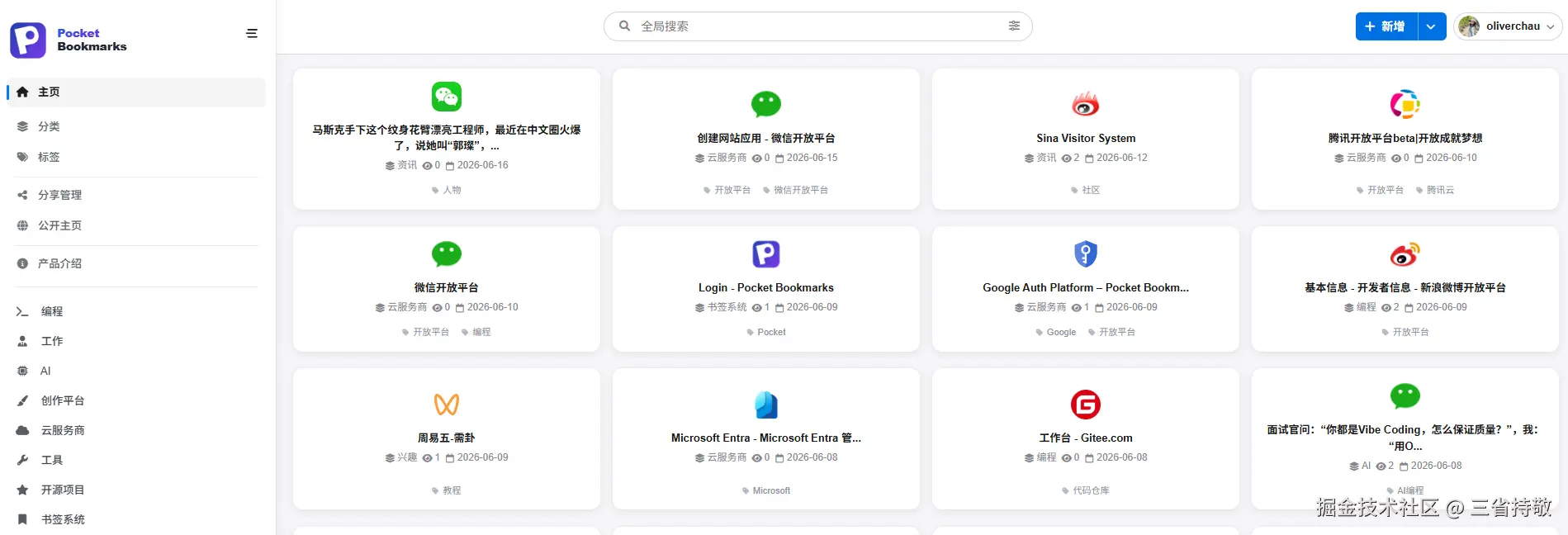Screen dimensions: 1568x535
Task: Click the 教程 tag on 周易五-需卦 card
Action: [x=447, y=490]
